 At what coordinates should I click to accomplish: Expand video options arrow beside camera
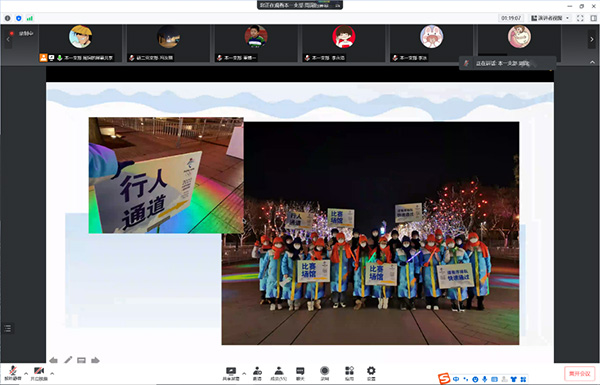[x=52, y=373]
